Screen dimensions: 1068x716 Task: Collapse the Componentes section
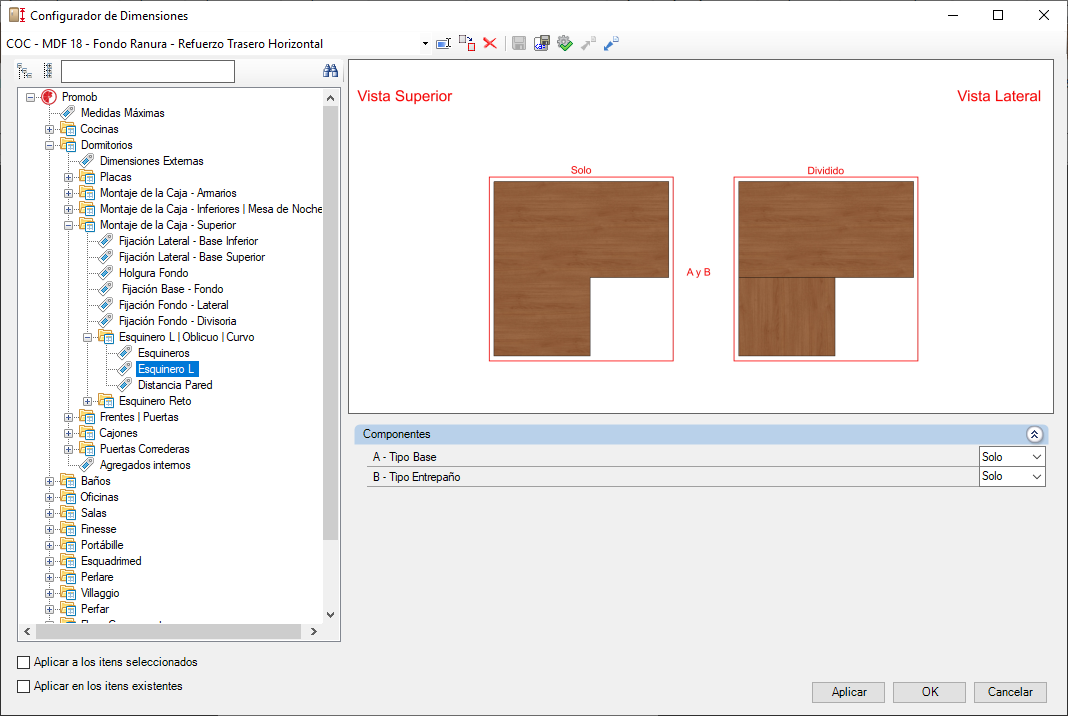(x=1034, y=434)
